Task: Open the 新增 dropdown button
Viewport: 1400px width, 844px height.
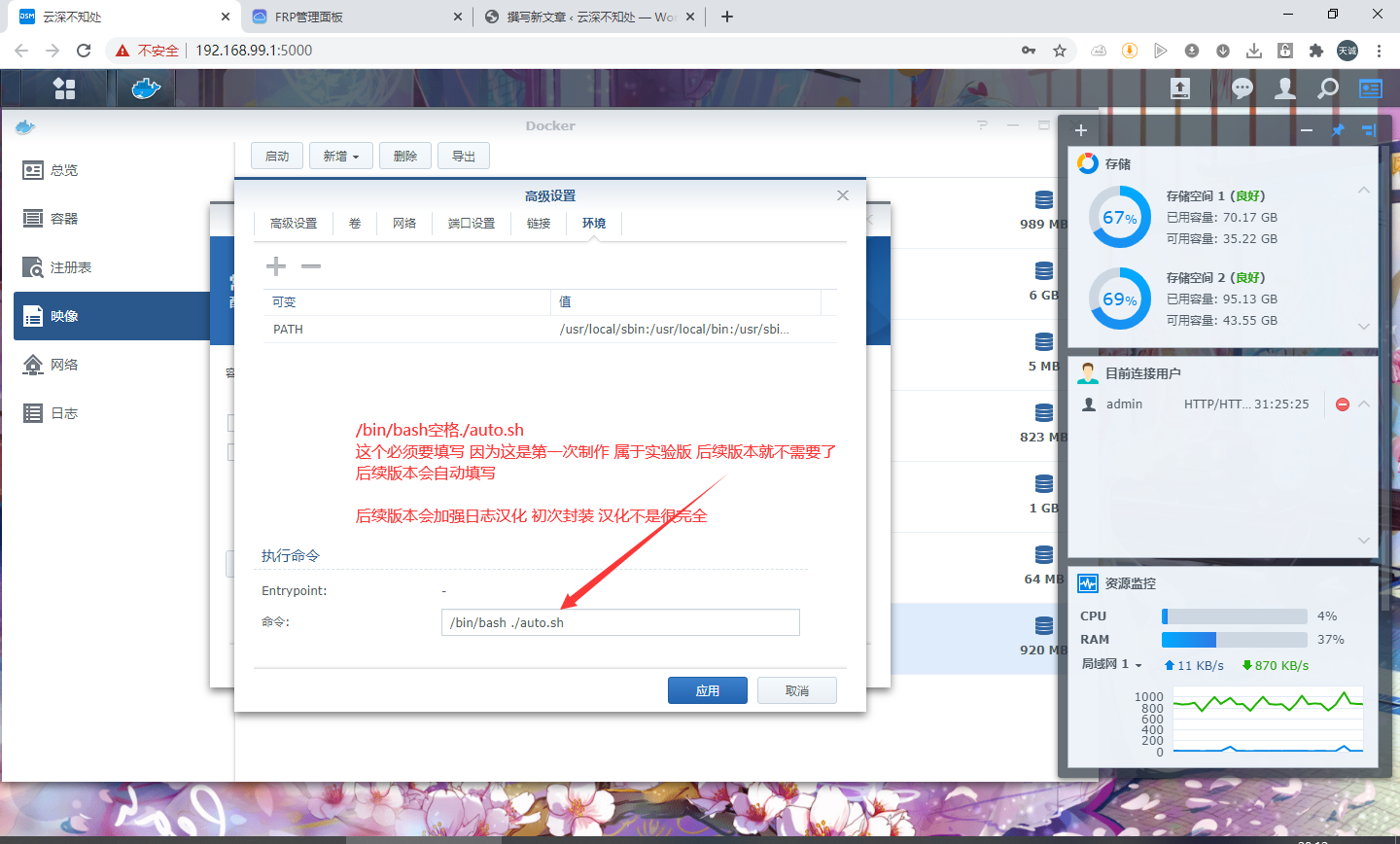Action: click(341, 157)
